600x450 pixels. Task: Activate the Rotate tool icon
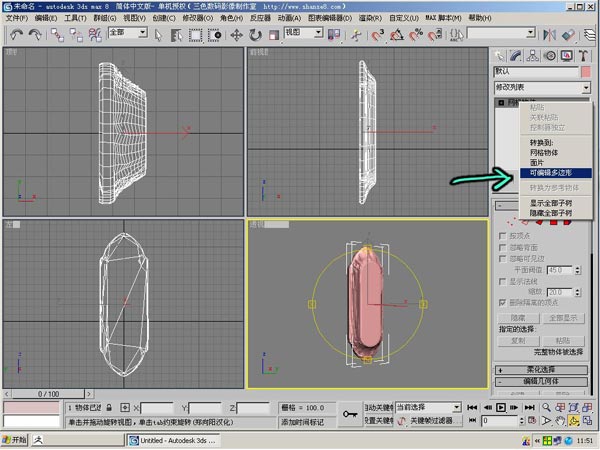255,35
